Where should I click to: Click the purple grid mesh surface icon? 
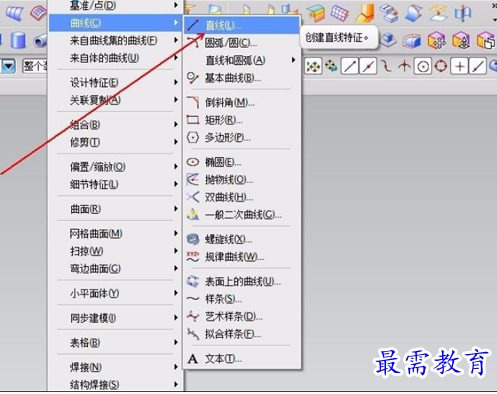click(x=339, y=13)
